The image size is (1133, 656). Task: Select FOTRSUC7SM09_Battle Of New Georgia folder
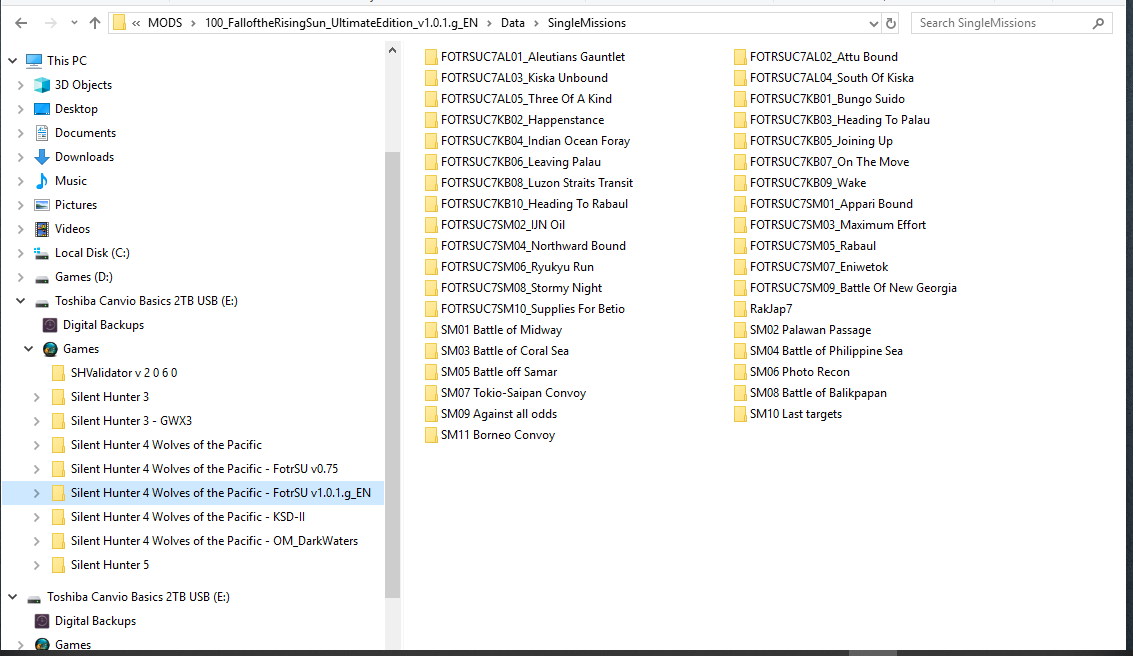coord(853,288)
